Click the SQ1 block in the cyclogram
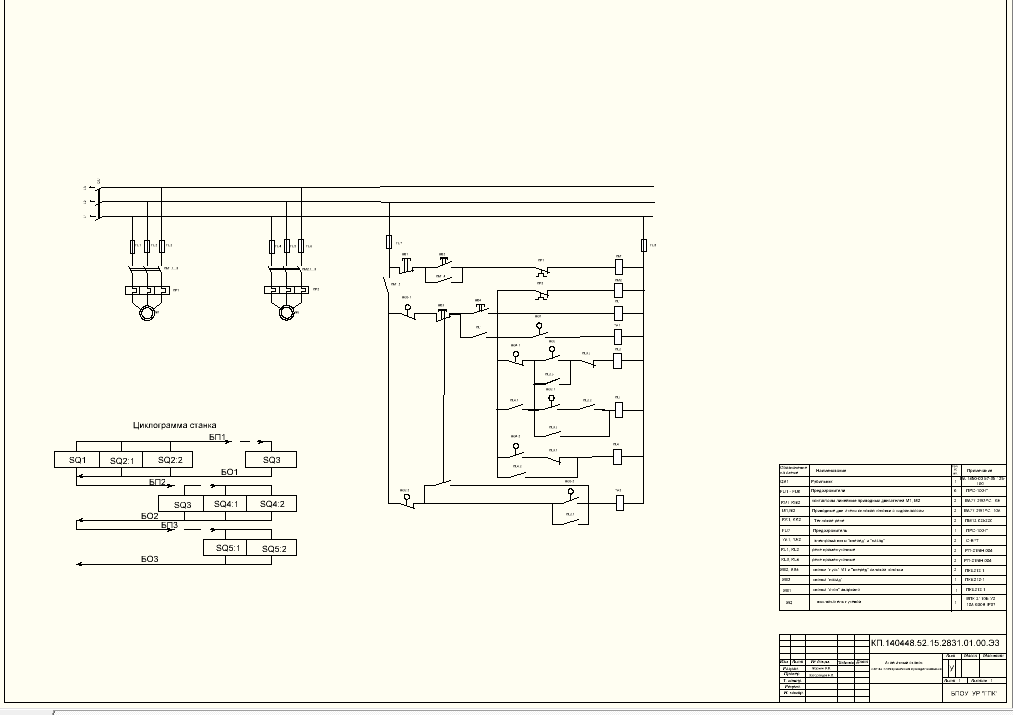1013x715 pixels. tap(77, 460)
